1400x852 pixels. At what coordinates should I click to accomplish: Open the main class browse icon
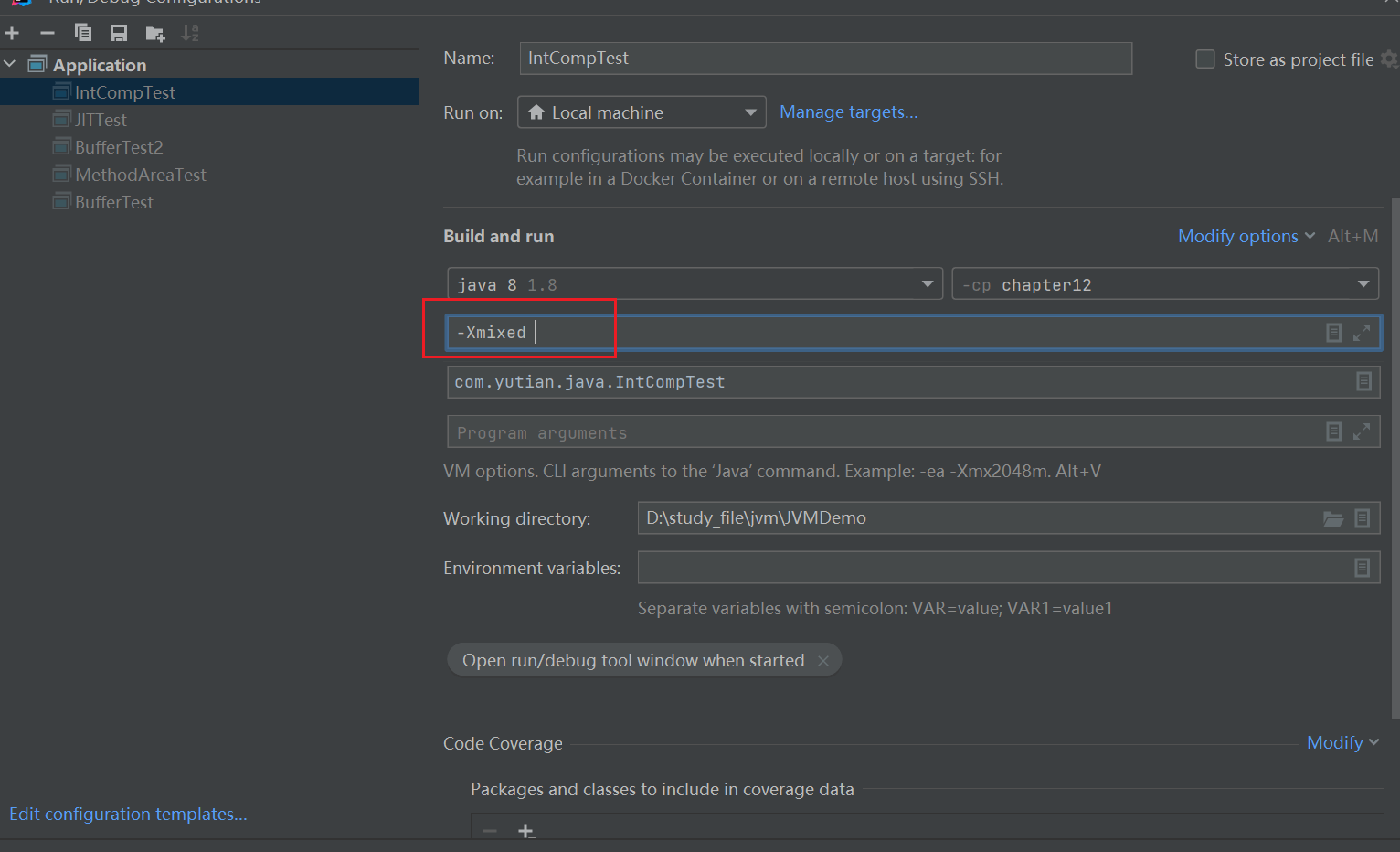point(1363,381)
